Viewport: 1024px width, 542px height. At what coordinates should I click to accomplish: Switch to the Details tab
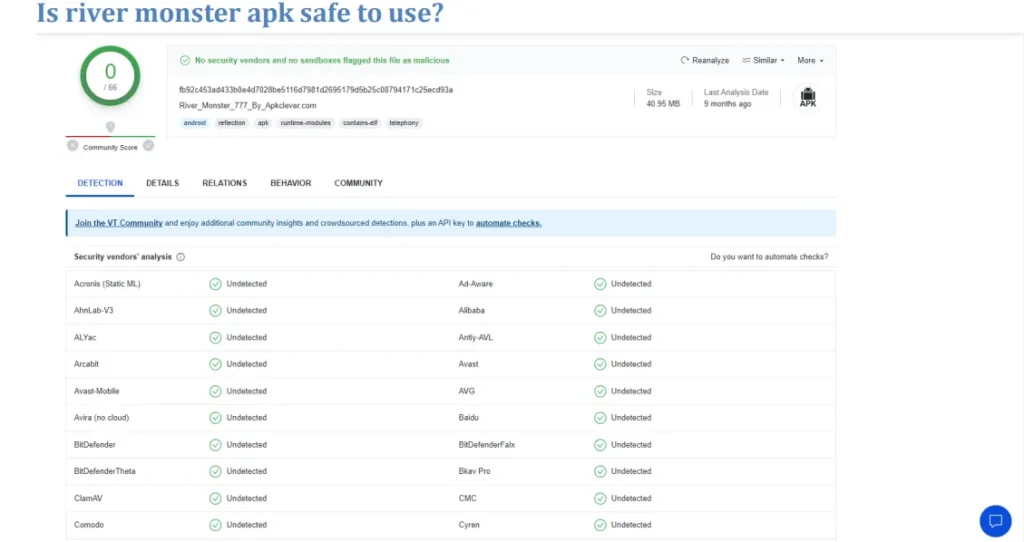click(163, 183)
